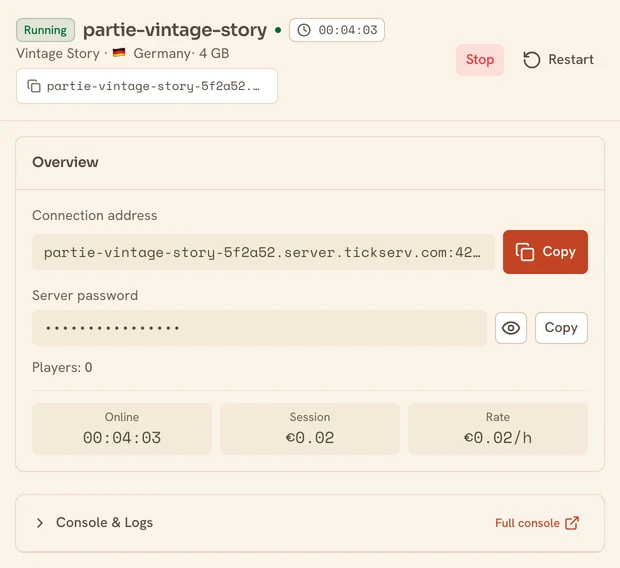
Task: Restart the server with the Restart button
Action: pyautogui.click(x=558, y=60)
